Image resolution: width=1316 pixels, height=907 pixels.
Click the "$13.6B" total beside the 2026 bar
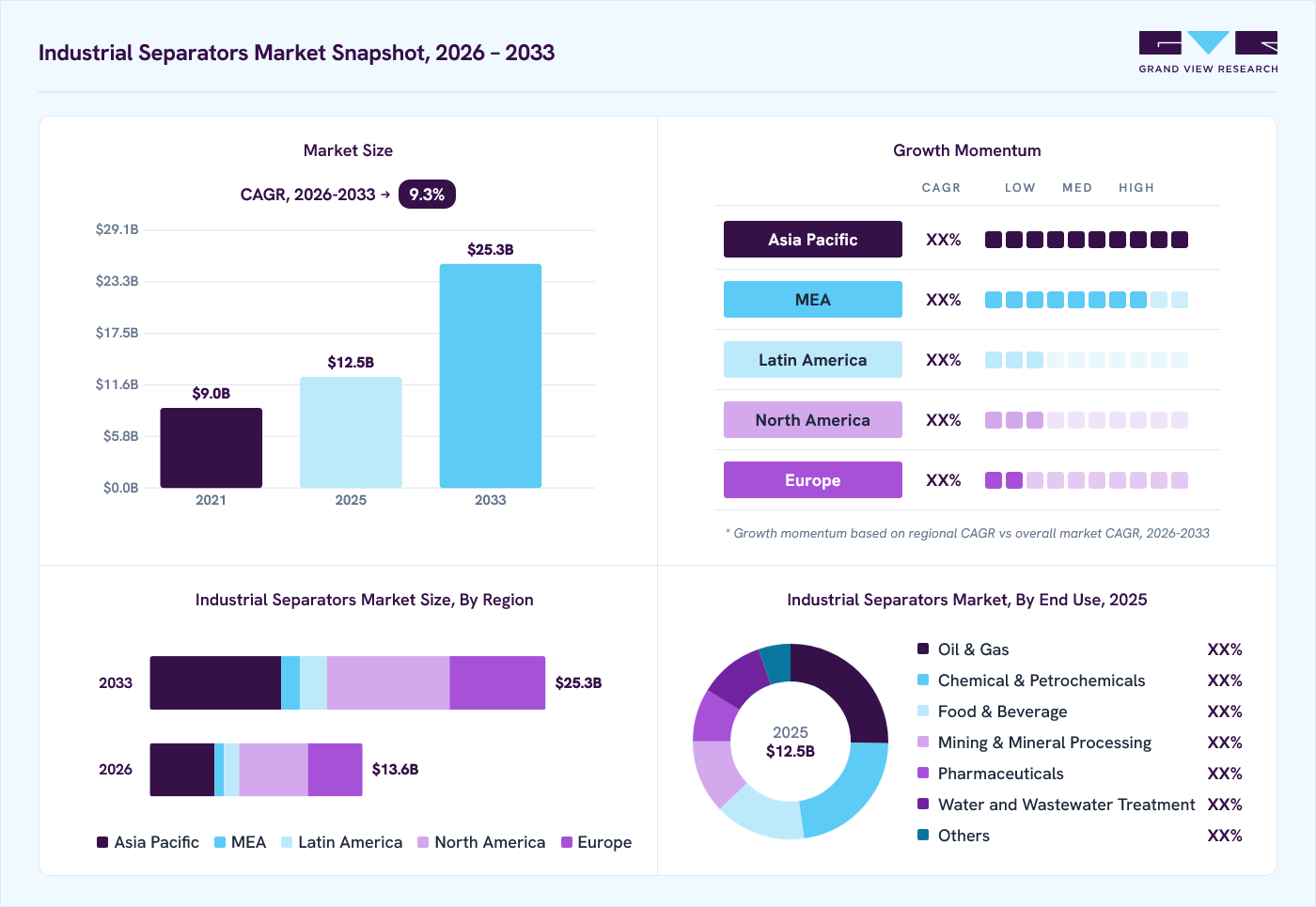396,770
